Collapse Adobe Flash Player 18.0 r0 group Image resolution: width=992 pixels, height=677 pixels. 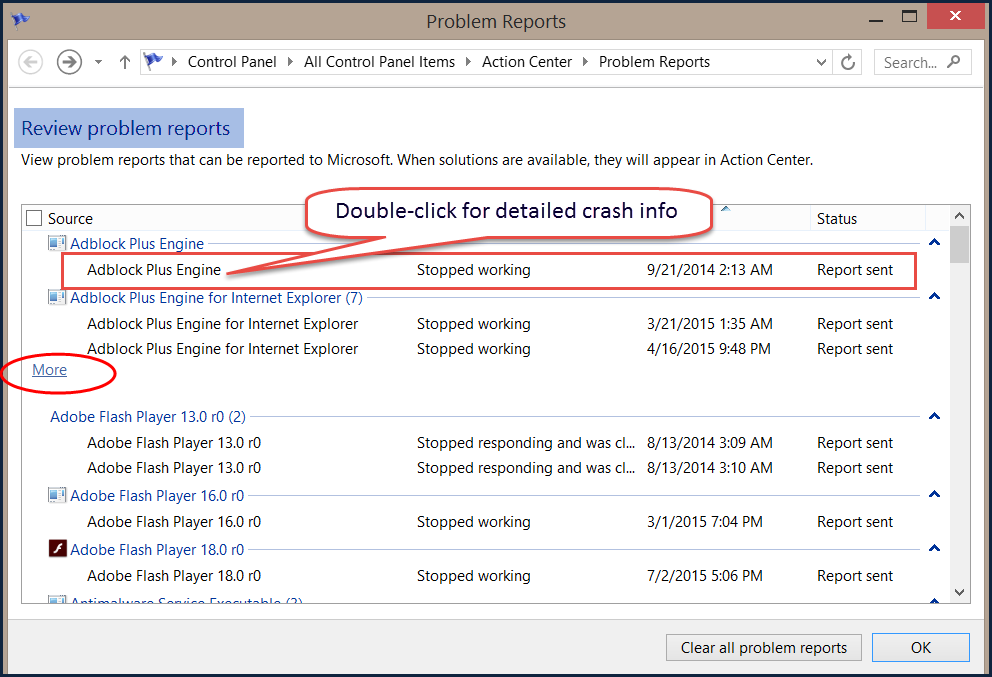(934, 548)
